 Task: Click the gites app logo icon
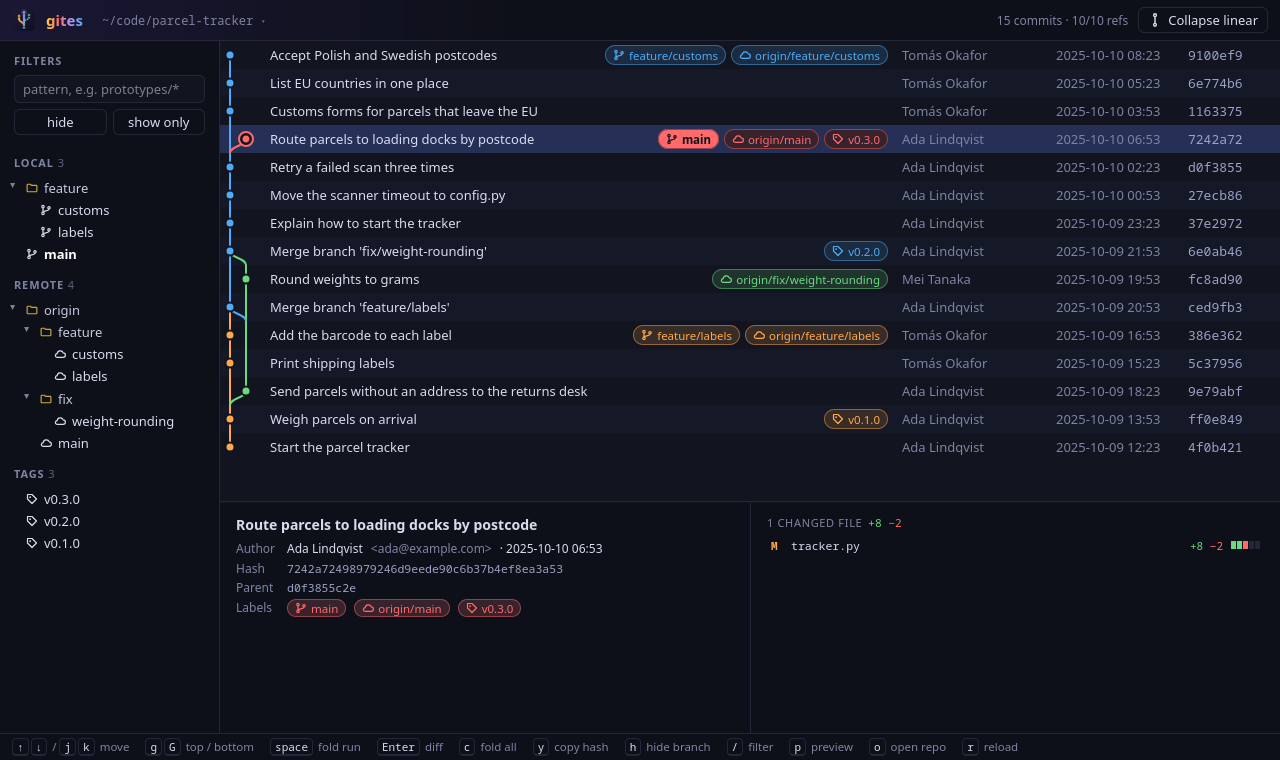(x=25, y=20)
